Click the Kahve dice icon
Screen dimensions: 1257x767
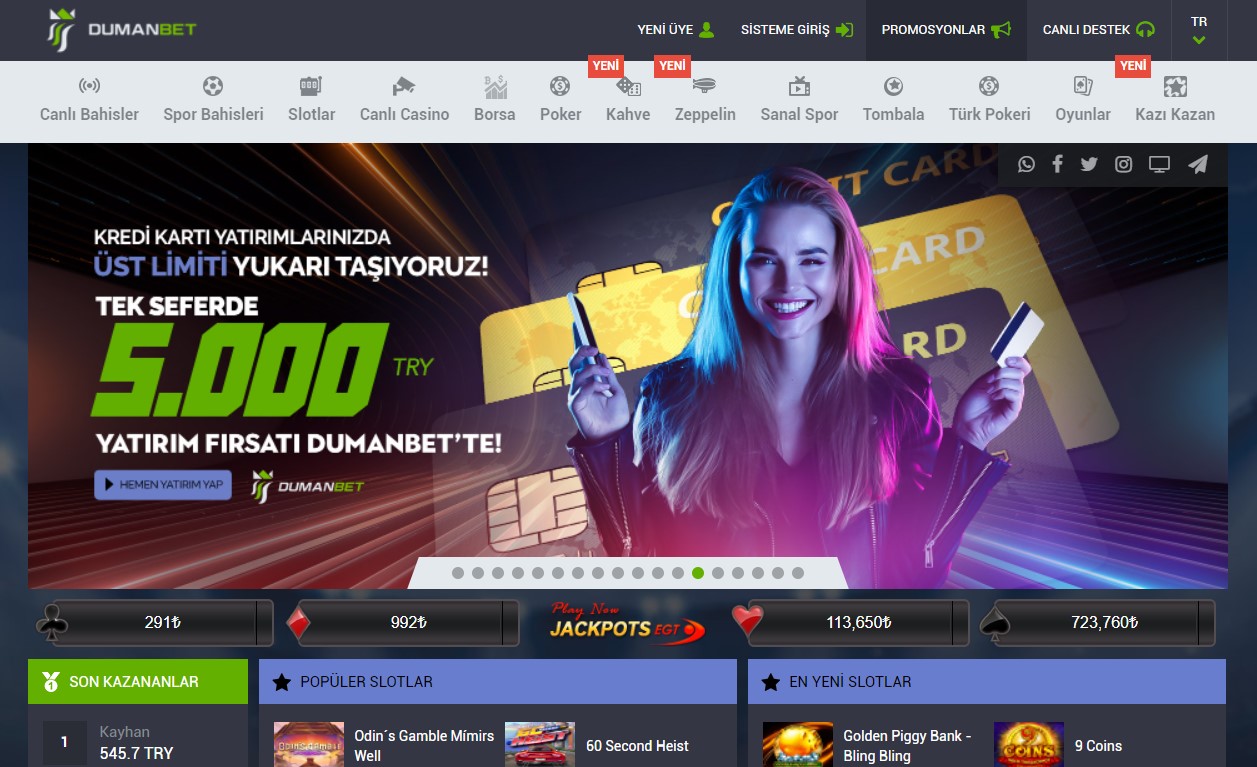(628, 87)
